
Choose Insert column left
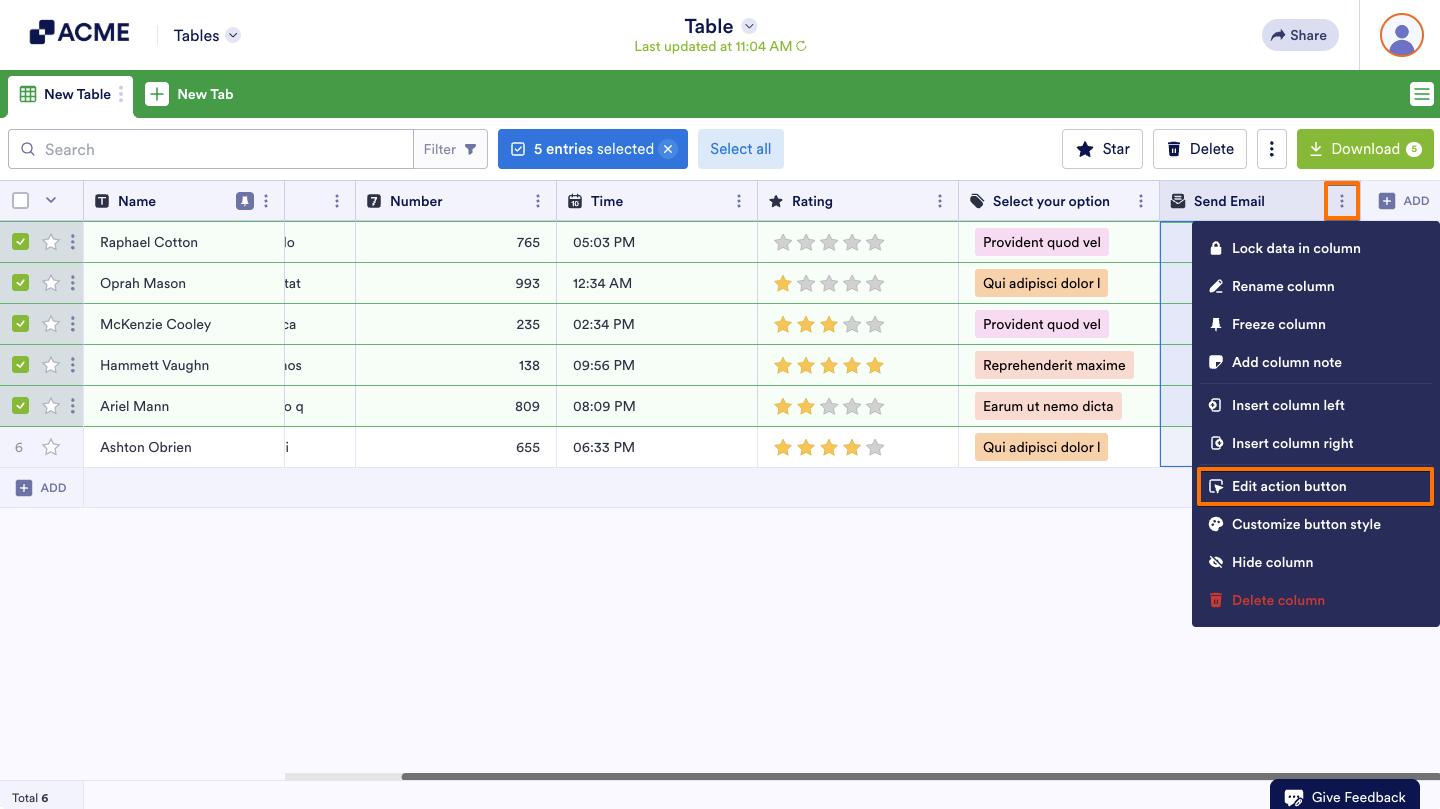point(1315,405)
